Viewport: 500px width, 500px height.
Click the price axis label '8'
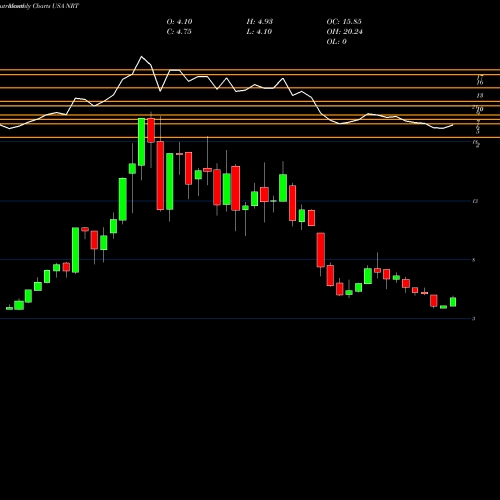[x=474, y=260]
